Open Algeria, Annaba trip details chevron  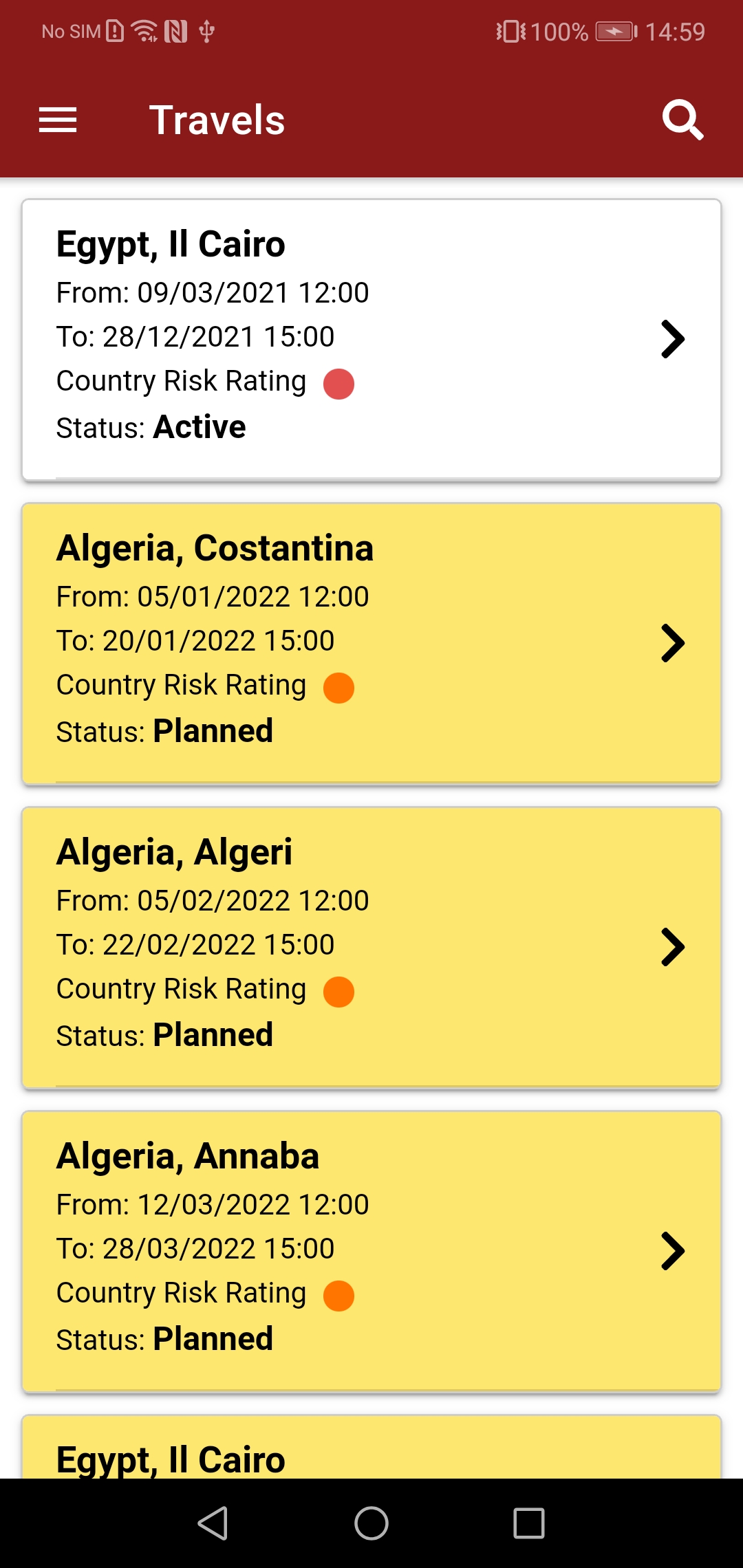pos(672,1251)
